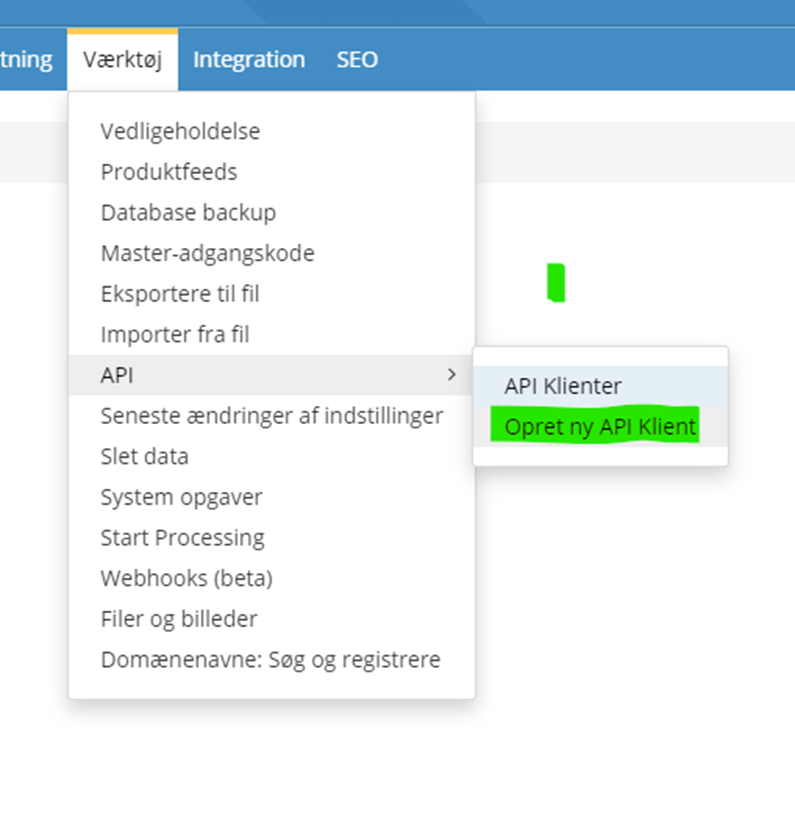Image resolution: width=795 pixels, height=819 pixels.
Task: Switch to the Integration tab
Action: point(248,60)
